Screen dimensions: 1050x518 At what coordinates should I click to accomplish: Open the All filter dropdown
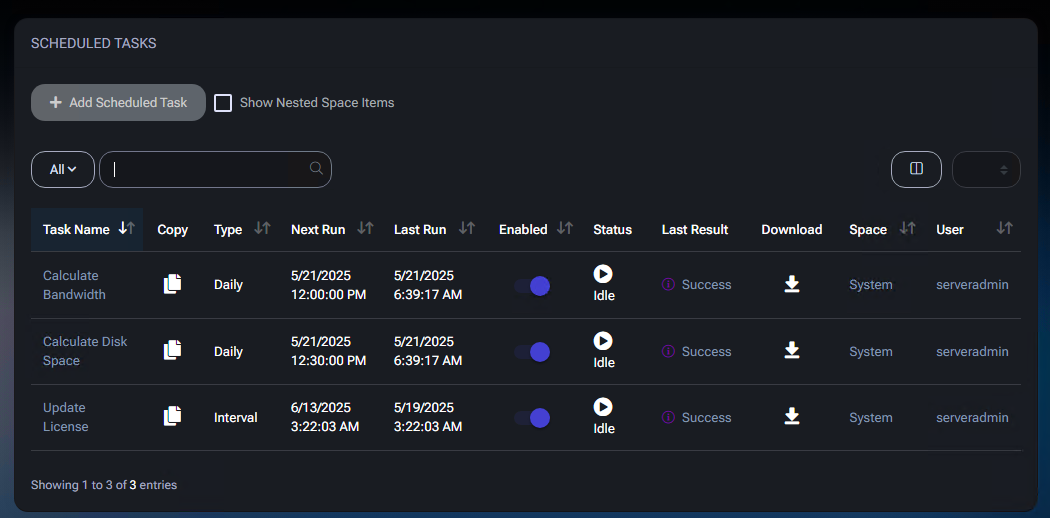coord(63,169)
